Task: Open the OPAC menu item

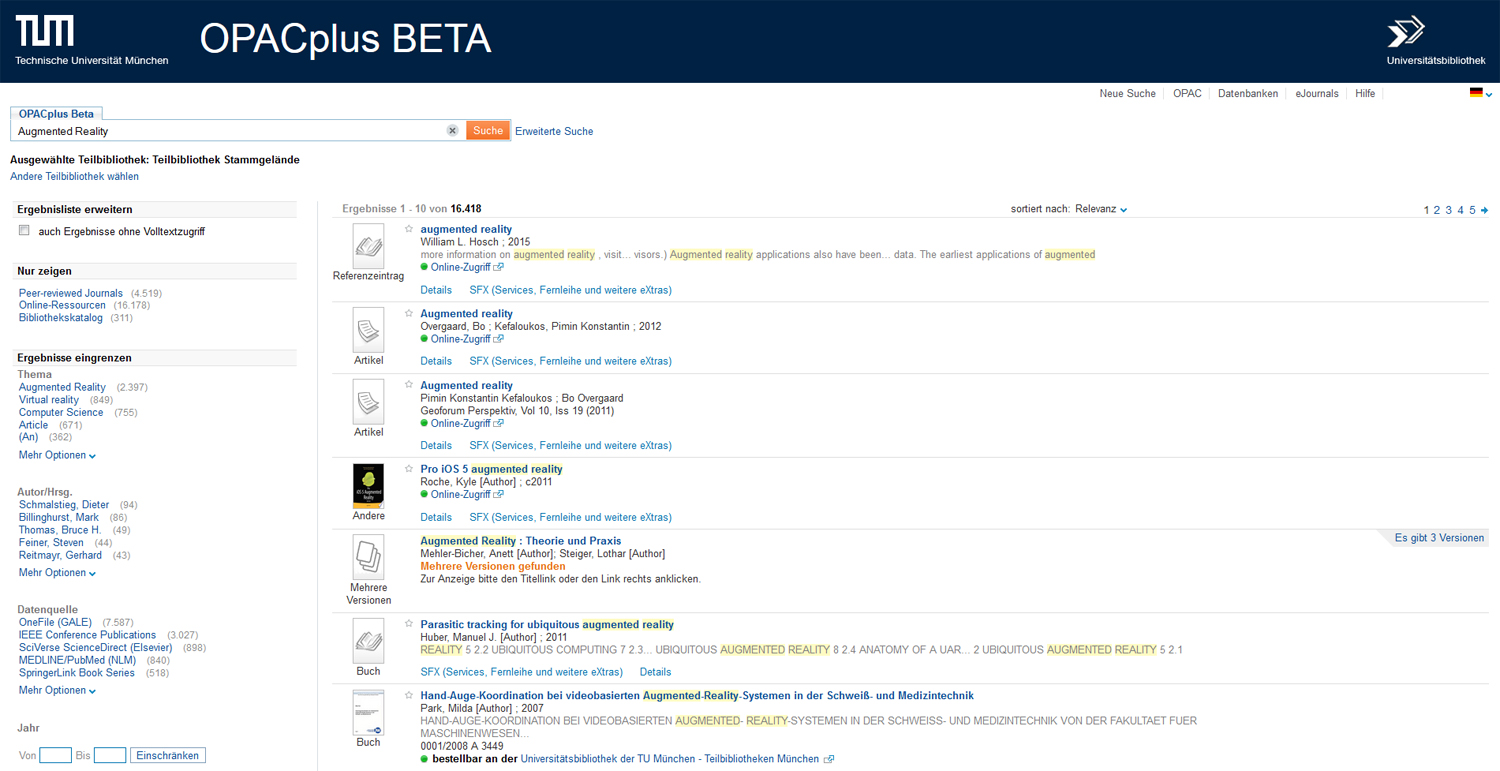Action: point(1187,93)
